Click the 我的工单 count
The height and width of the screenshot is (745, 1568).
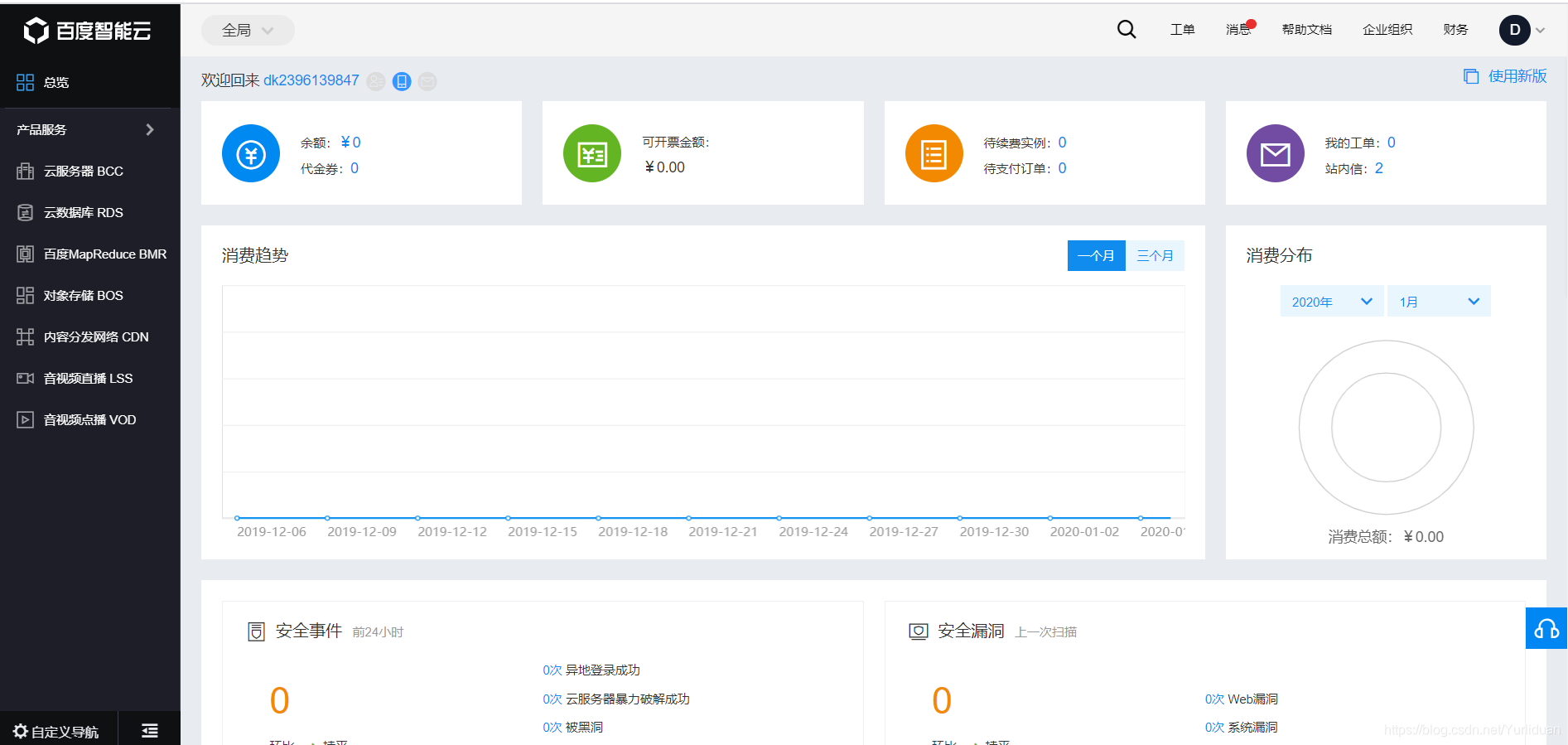pyautogui.click(x=1392, y=143)
